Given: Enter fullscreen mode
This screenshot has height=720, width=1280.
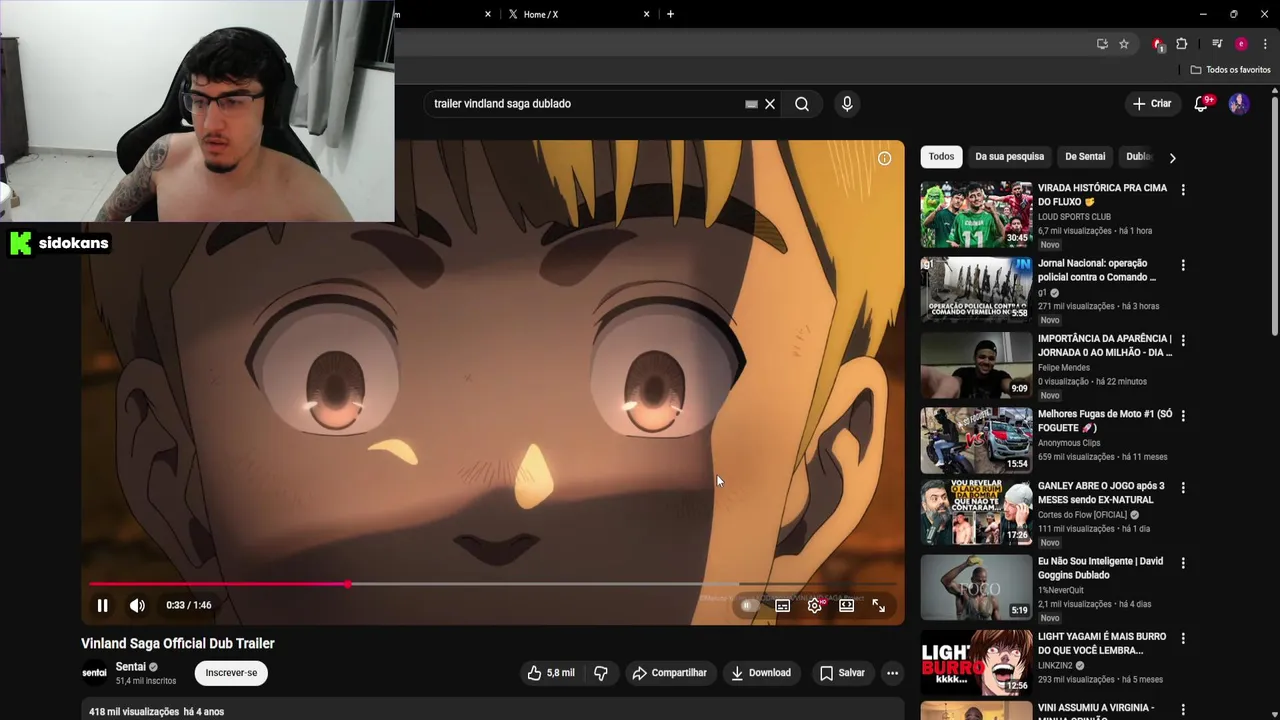Looking at the screenshot, I should click(879, 605).
